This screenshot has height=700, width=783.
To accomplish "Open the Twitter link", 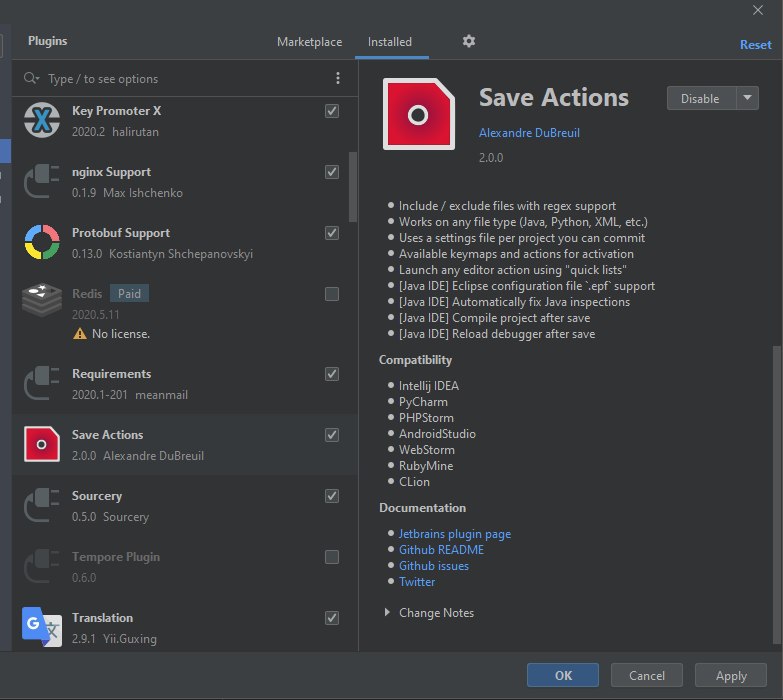I will [x=417, y=582].
